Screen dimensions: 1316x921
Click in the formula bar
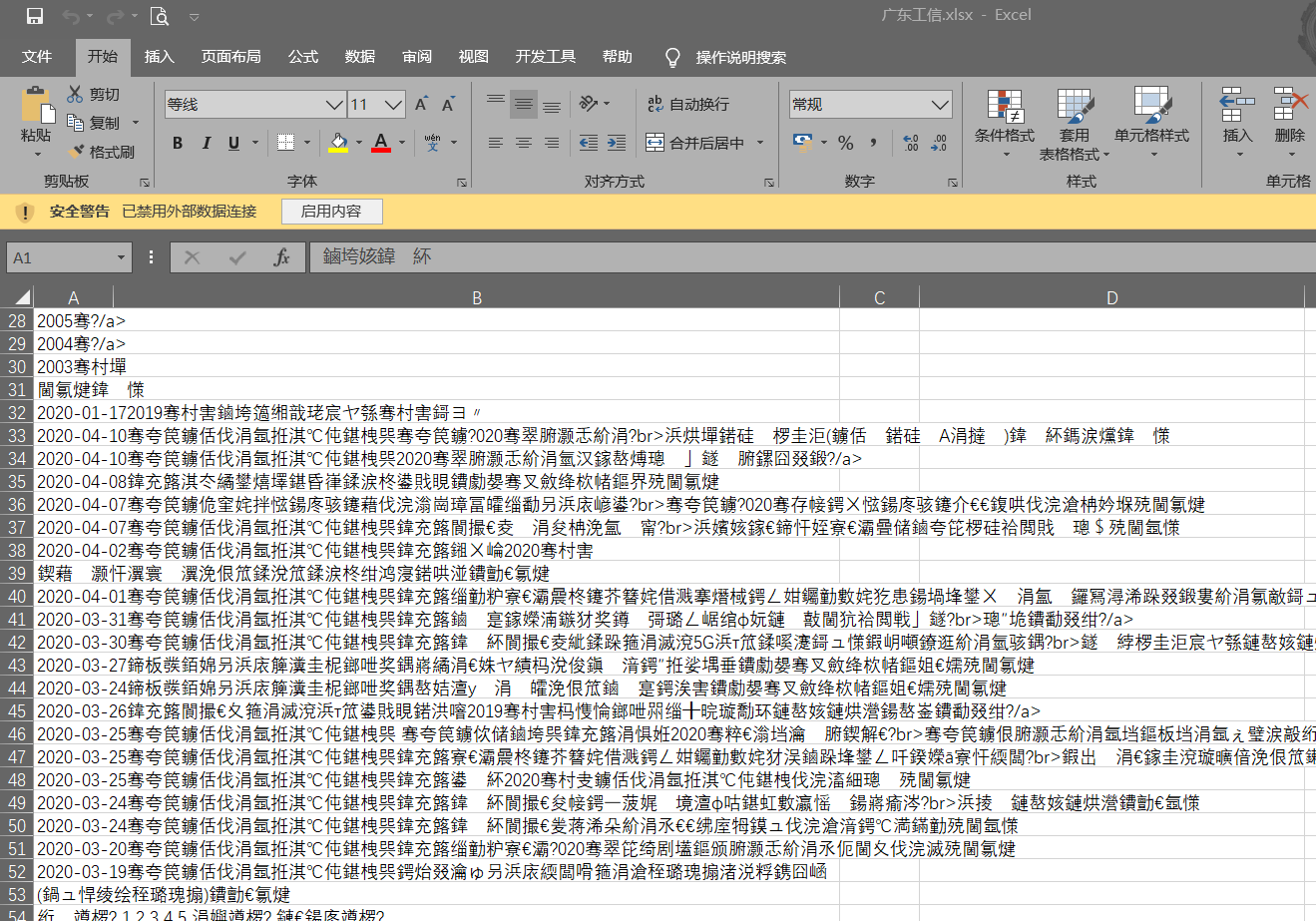[812, 257]
